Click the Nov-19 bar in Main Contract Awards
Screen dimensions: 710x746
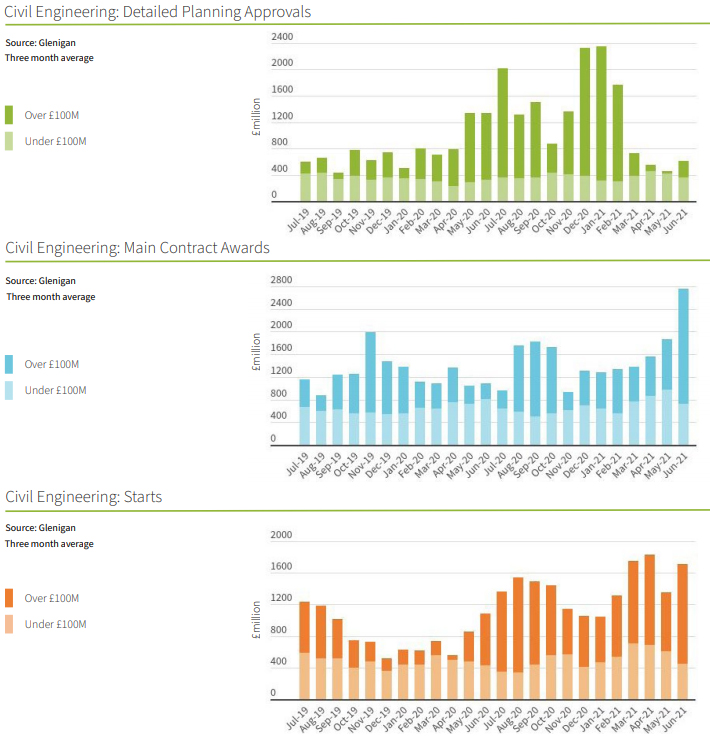click(370, 375)
